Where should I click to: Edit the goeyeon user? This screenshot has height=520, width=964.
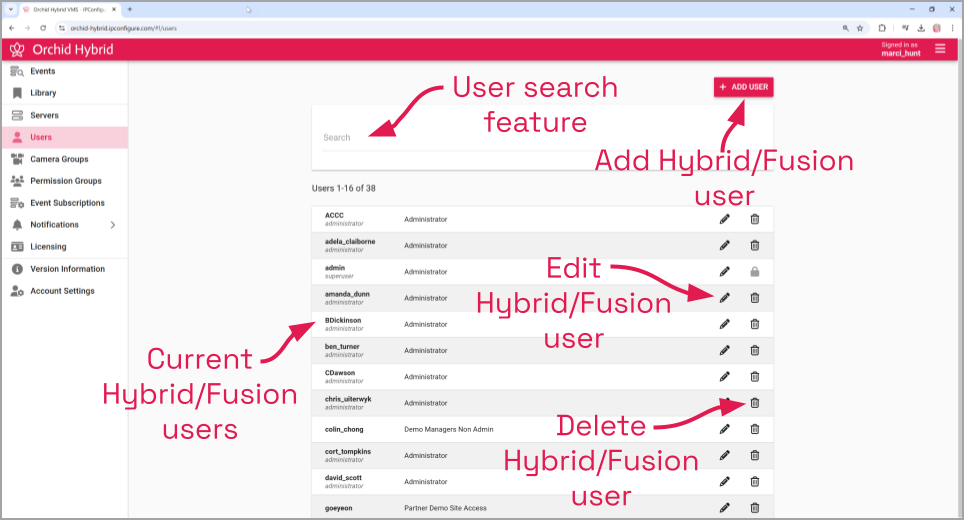pos(725,508)
